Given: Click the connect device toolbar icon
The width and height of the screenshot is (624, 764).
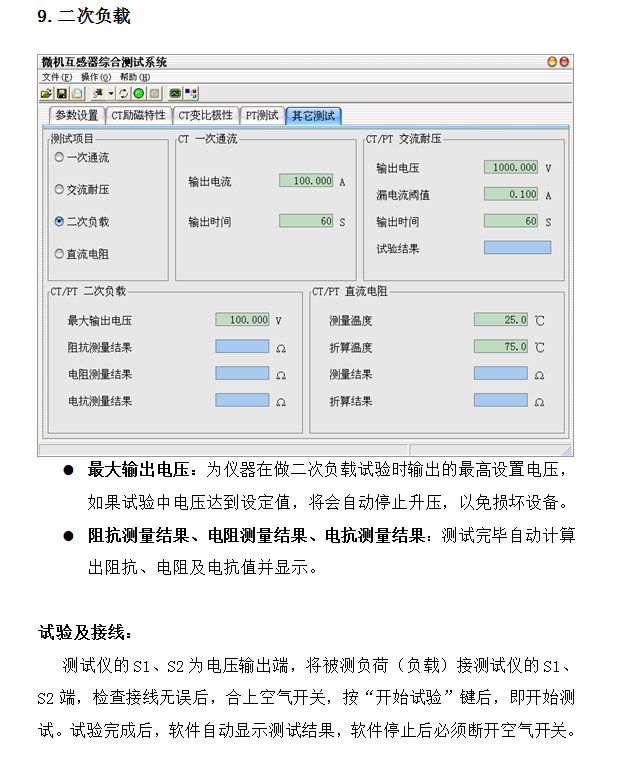Looking at the screenshot, I should click(x=98, y=93).
